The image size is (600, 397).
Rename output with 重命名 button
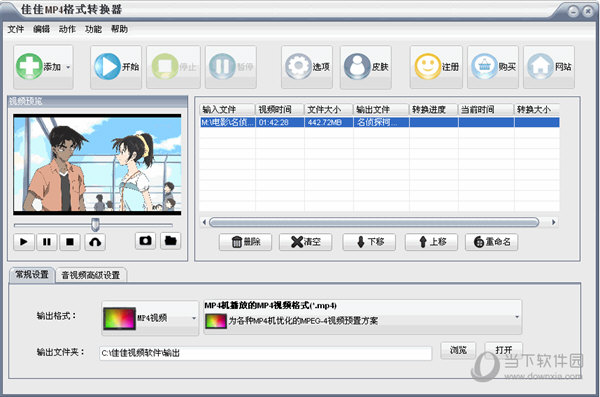click(492, 242)
